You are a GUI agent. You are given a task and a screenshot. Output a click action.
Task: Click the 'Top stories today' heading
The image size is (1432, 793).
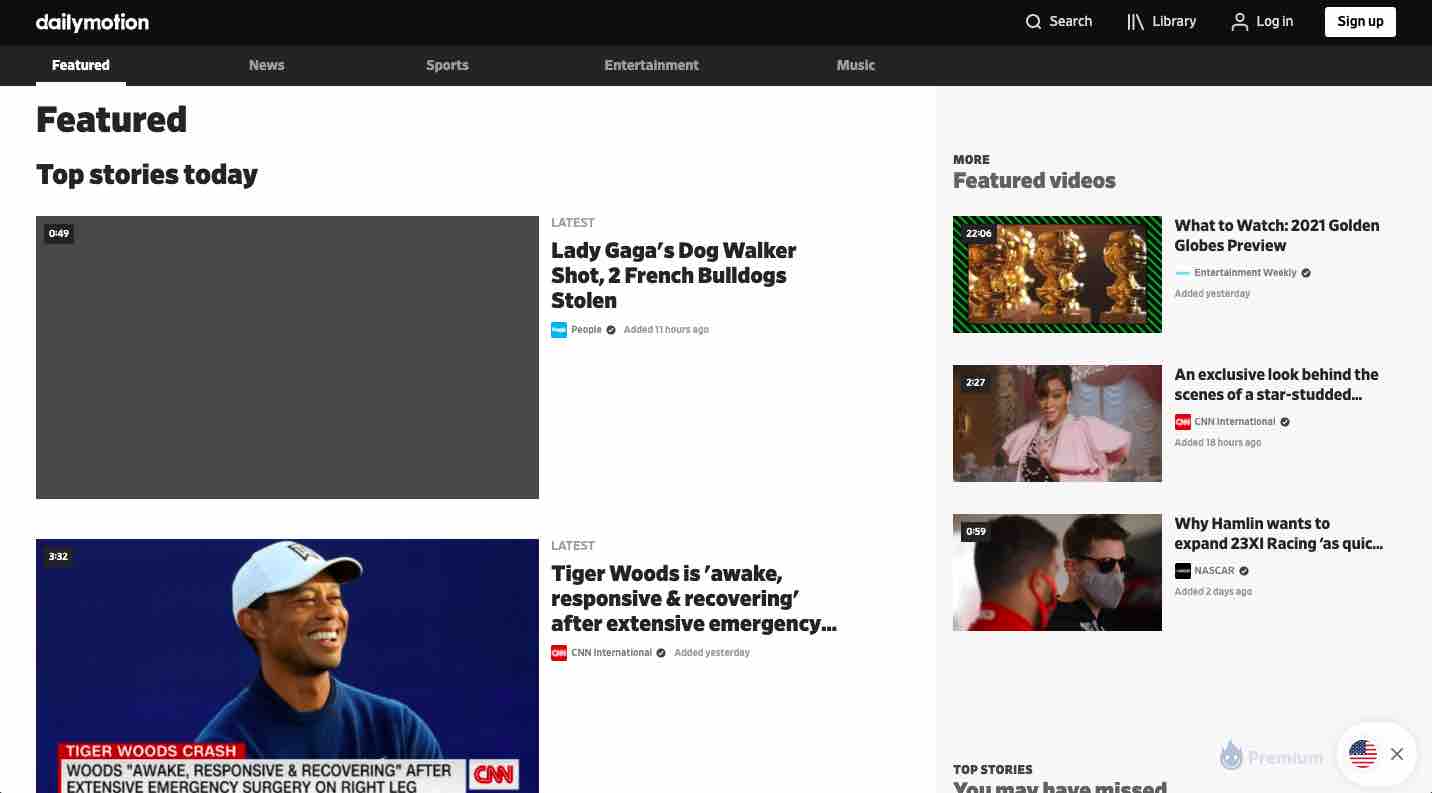[x=147, y=175]
